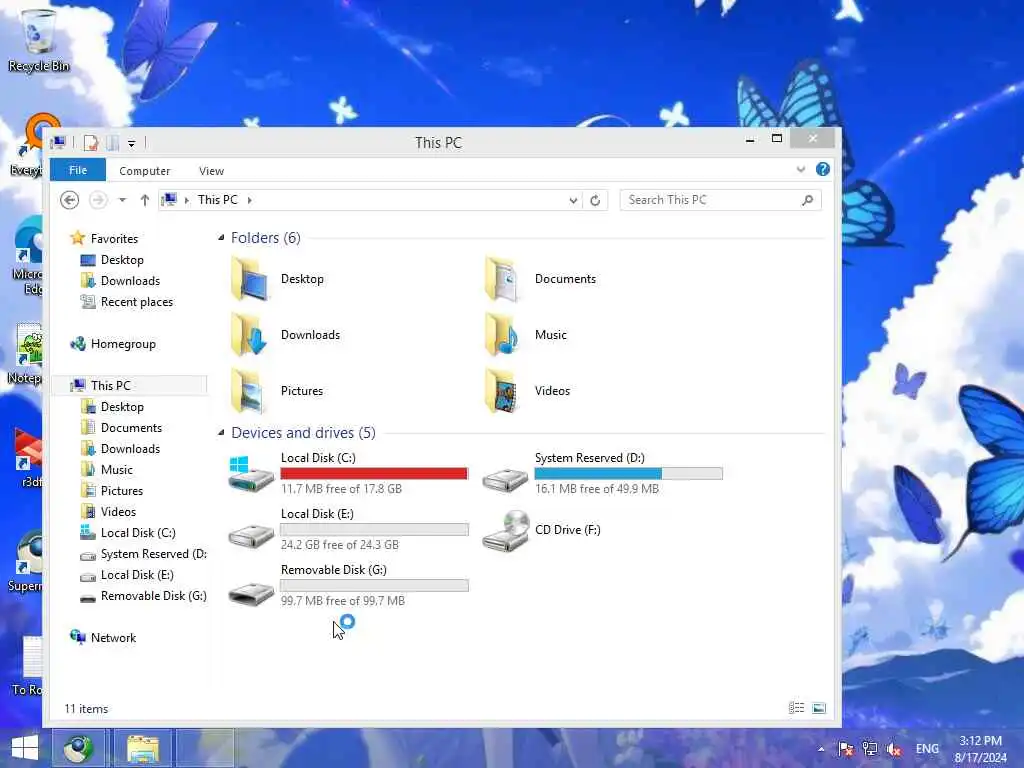Click the chevron after This PC in address bar
1024x768 pixels.
[249, 200]
